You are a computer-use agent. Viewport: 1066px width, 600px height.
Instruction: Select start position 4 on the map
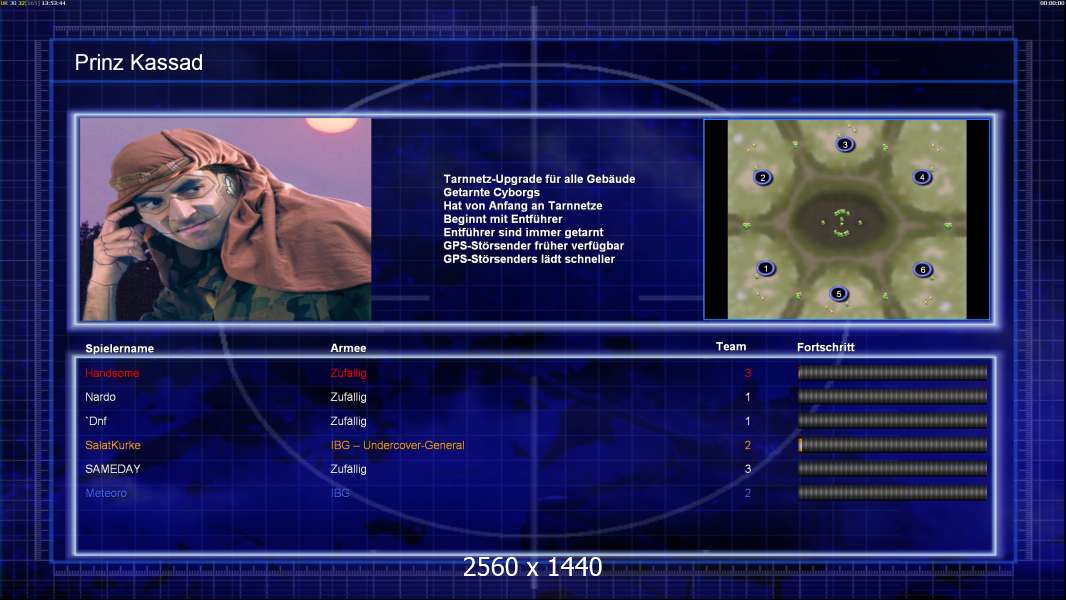coord(922,177)
